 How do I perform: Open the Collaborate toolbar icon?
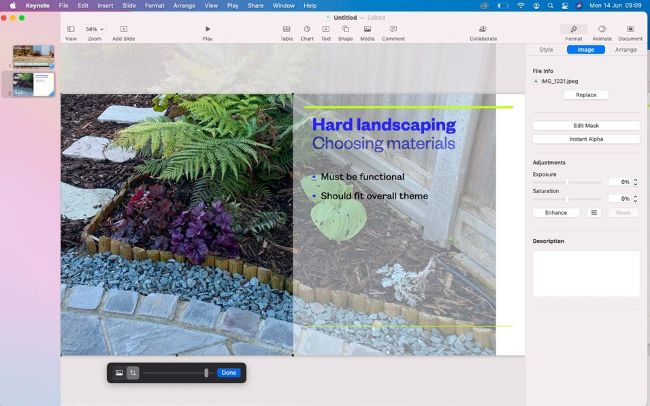[x=483, y=30]
